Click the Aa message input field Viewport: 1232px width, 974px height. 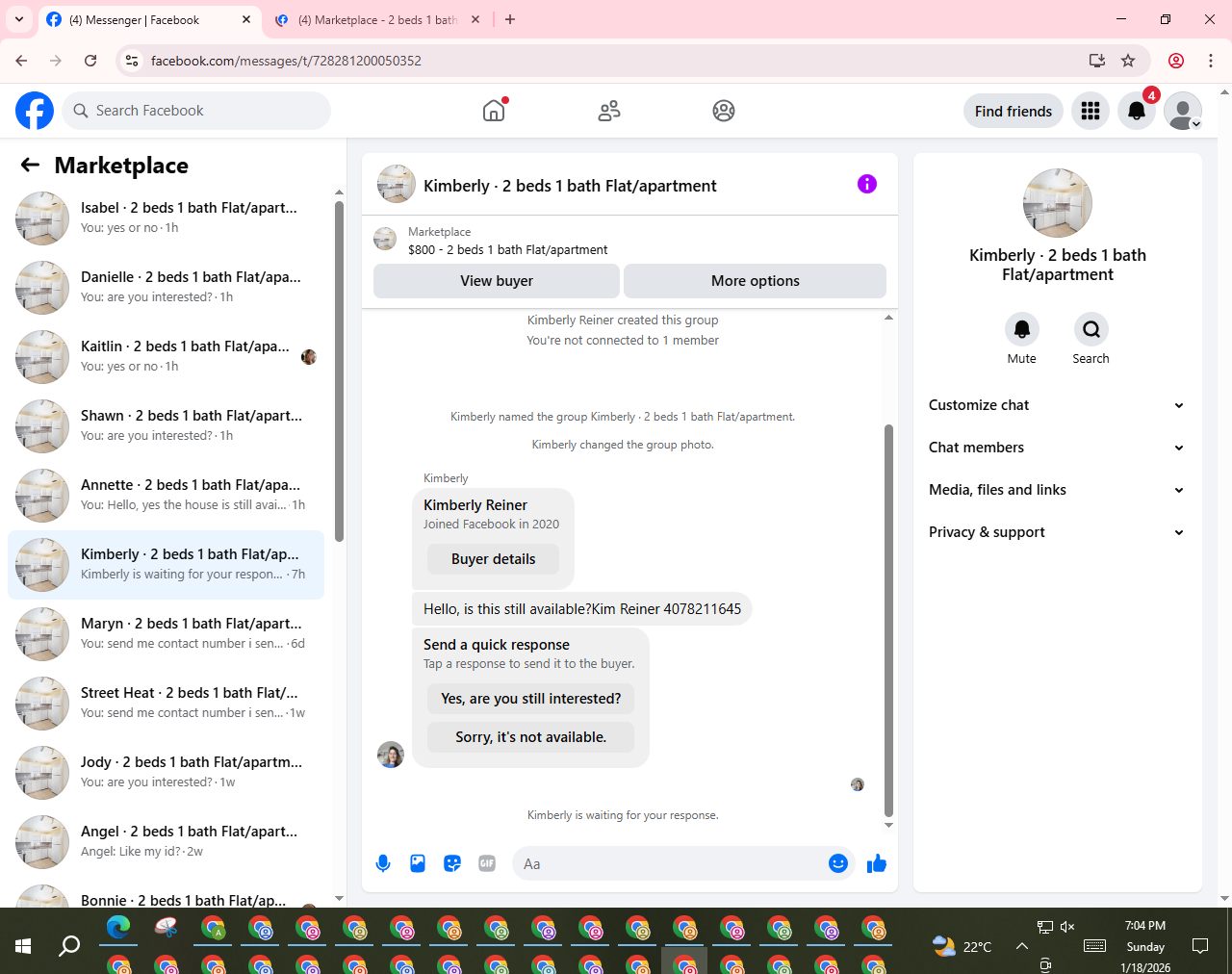(x=674, y=863)
